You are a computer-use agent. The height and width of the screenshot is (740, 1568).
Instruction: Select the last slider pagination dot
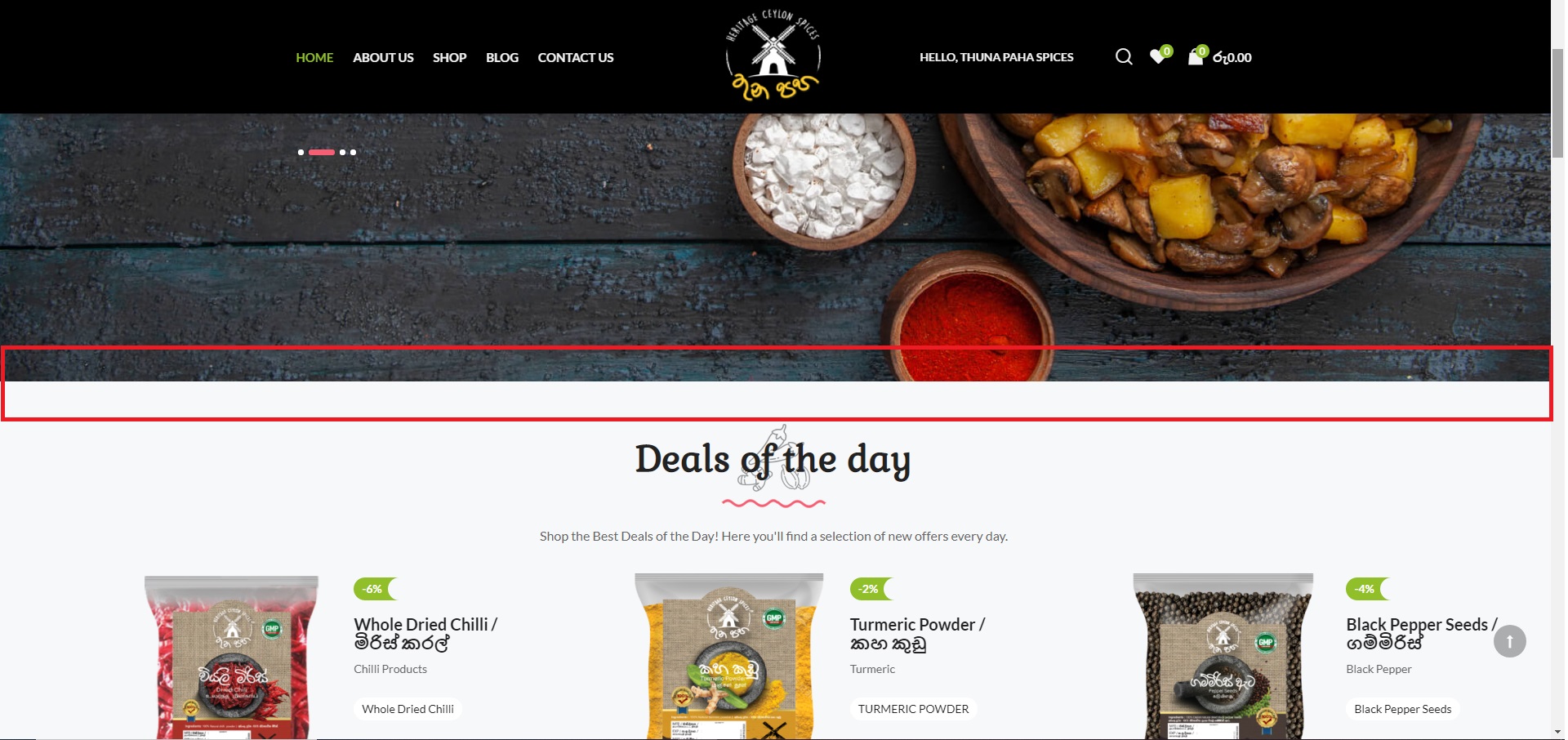pos(353,152)
